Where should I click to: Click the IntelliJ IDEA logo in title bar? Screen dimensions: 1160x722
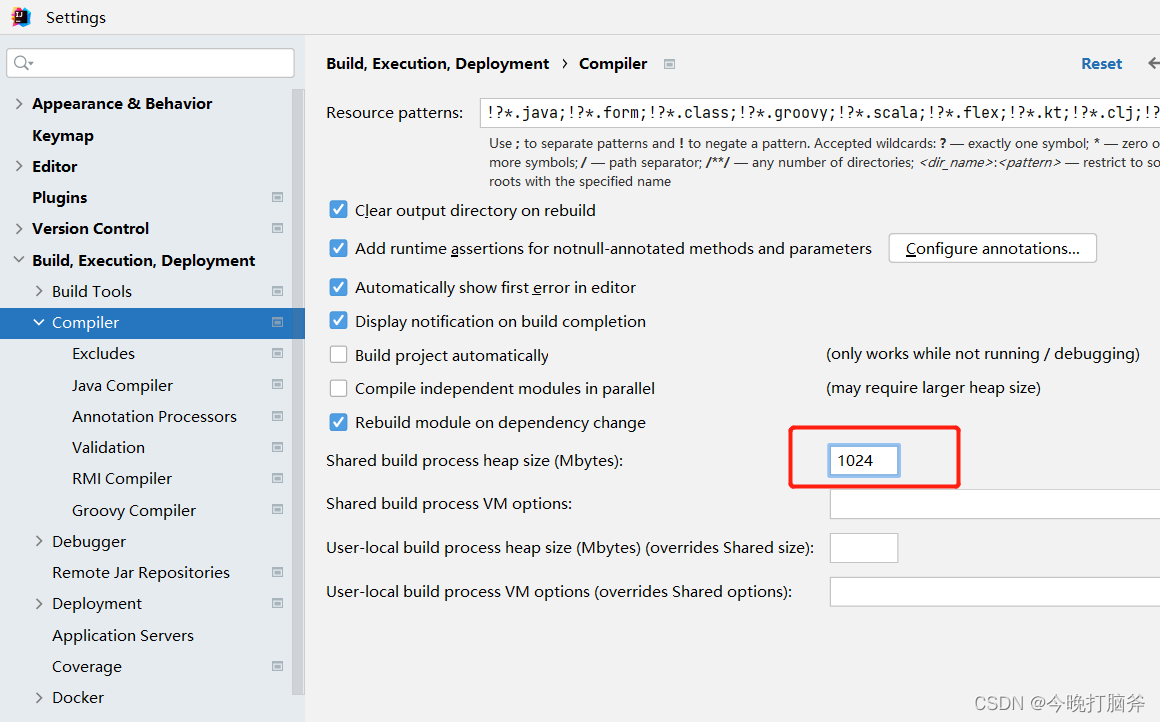[x=21, y=16]
